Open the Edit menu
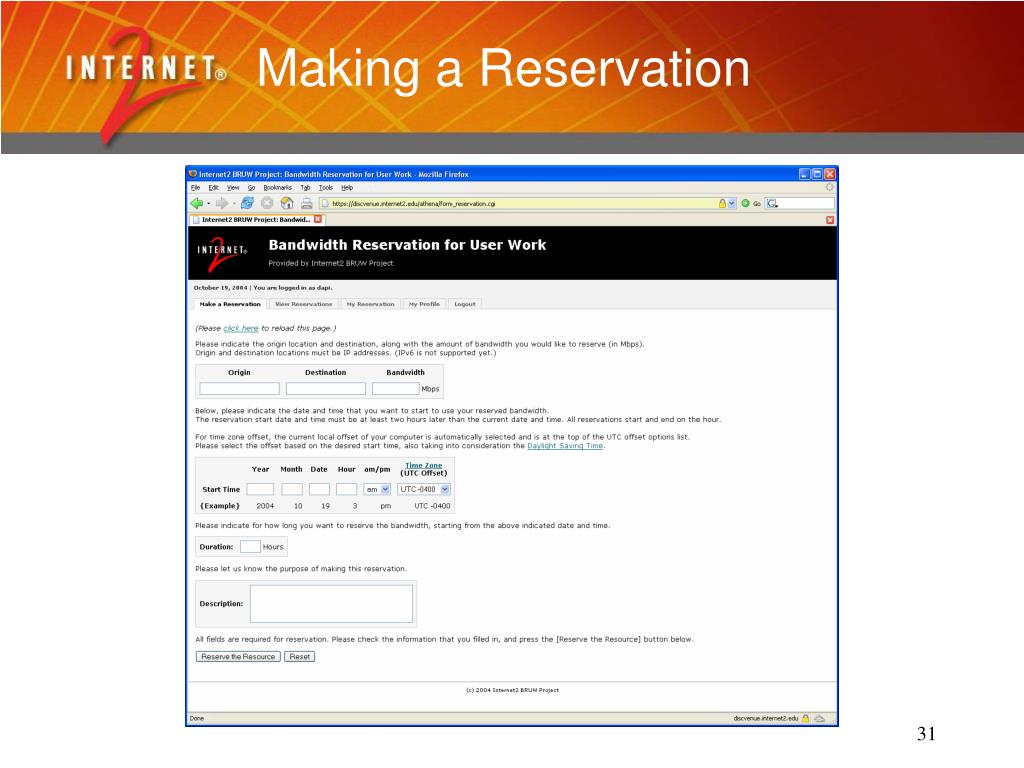This screenshot has width=1024, height=768. (214, 187)
